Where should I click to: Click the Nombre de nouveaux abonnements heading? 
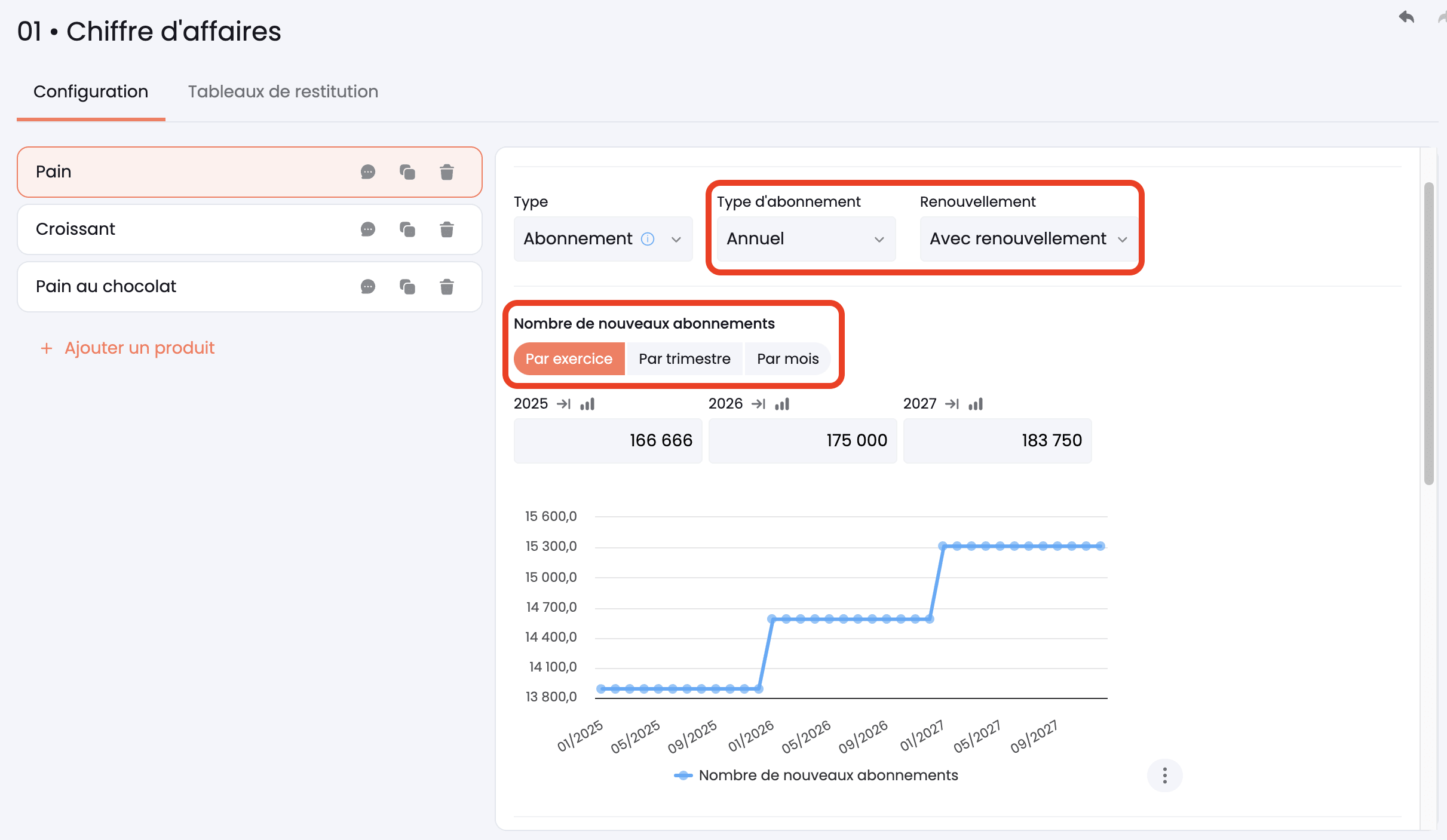coord(644,324)
